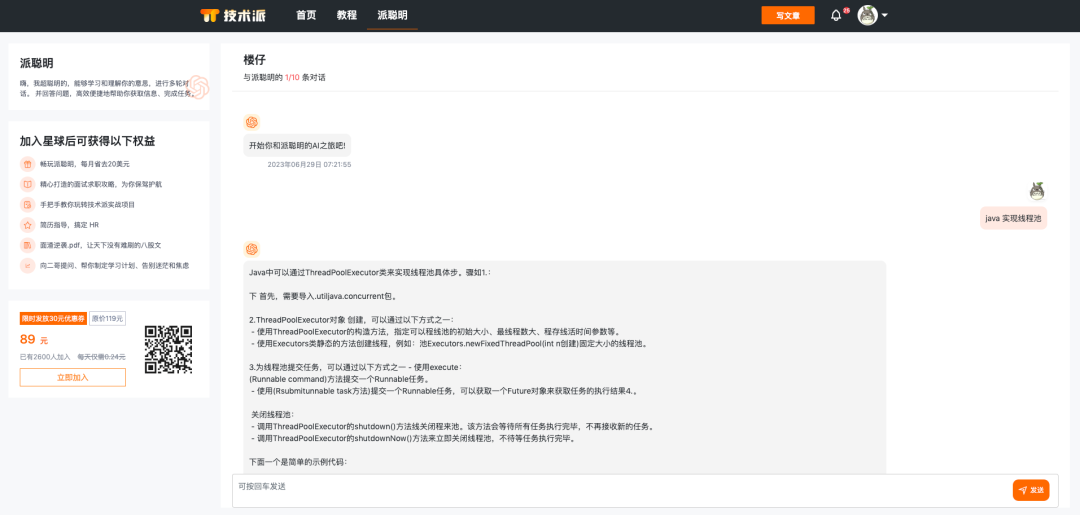Viewport: 1080px width, 515px height.
Task: Click the Totoro avatar beside user message
Action: 1037,191
